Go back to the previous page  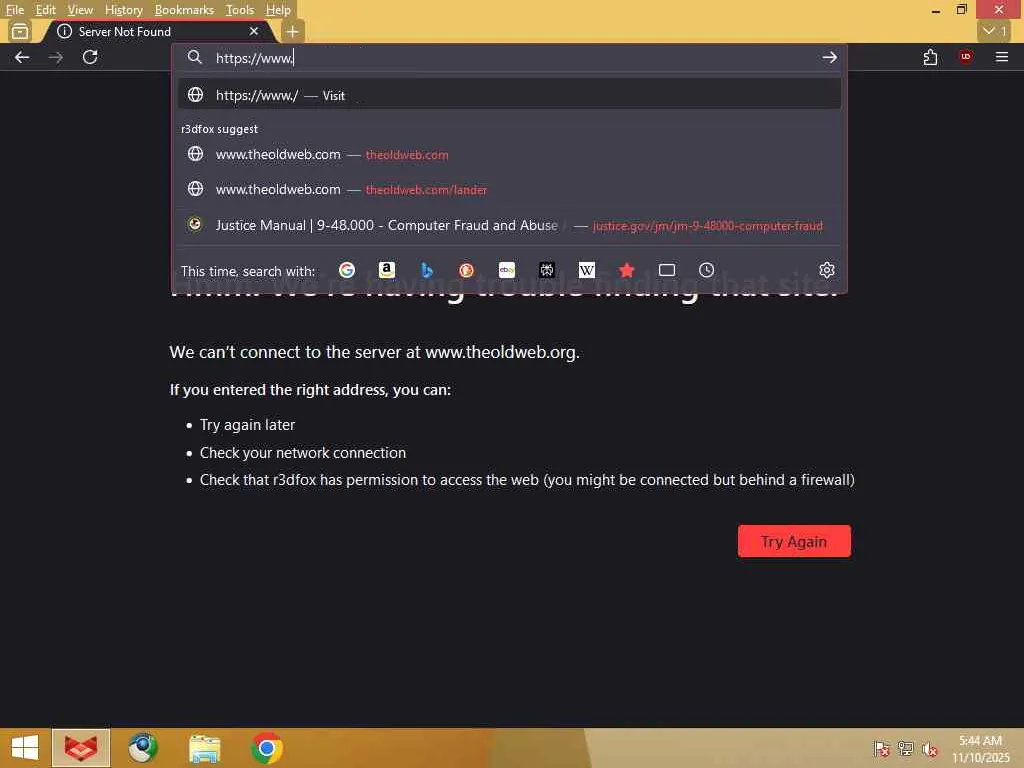point(22,57)
